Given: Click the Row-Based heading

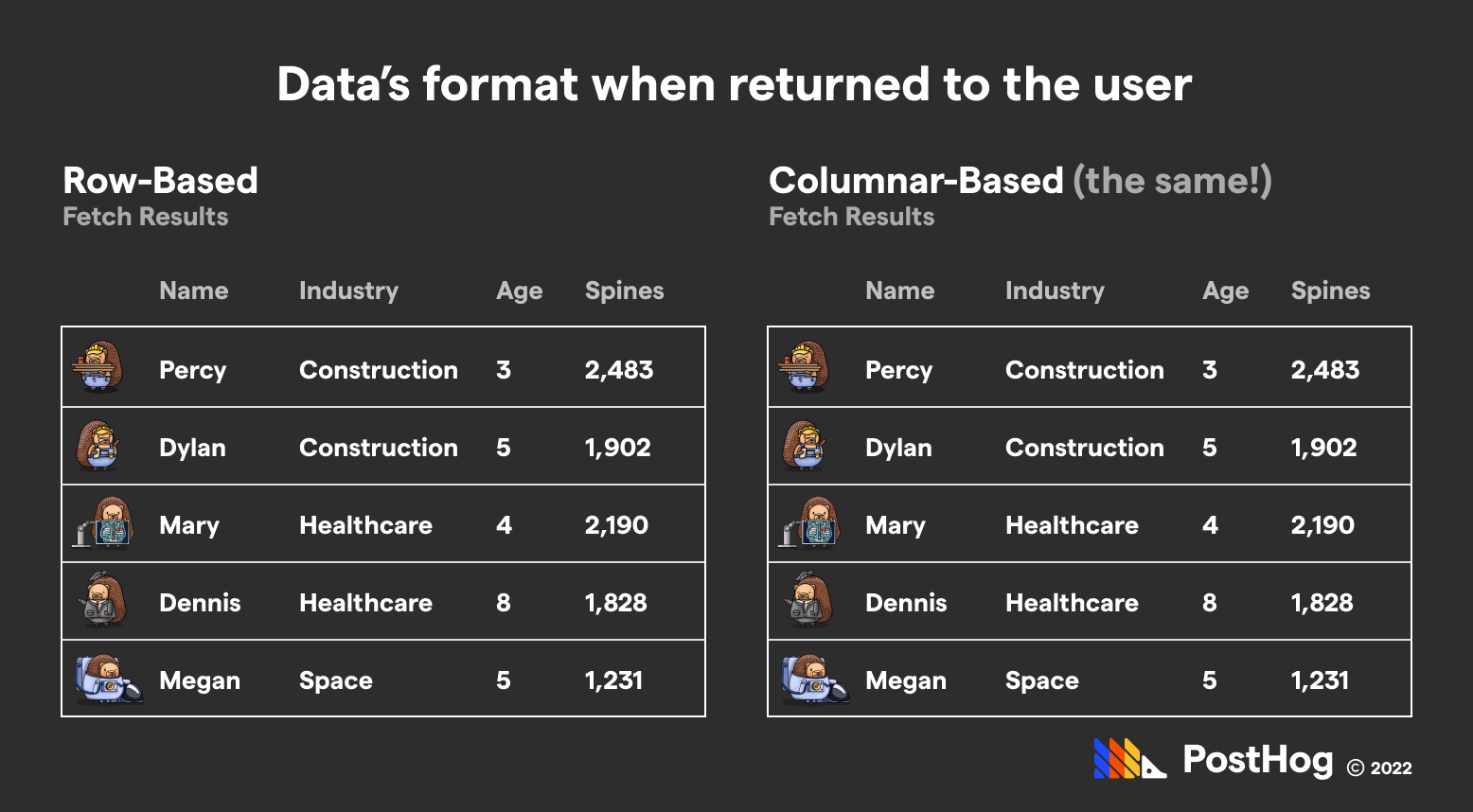Looking at the screenshot, I should coord(160,181).
